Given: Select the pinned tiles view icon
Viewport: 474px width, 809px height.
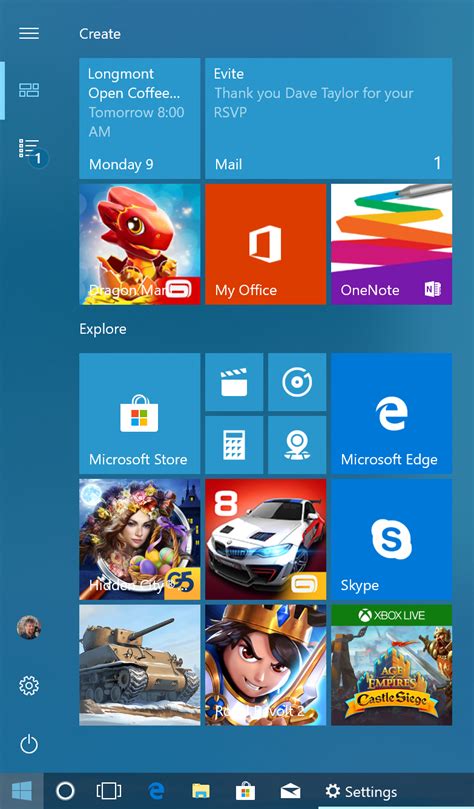Looking at the screenshot, I should (x=29, y=90).
